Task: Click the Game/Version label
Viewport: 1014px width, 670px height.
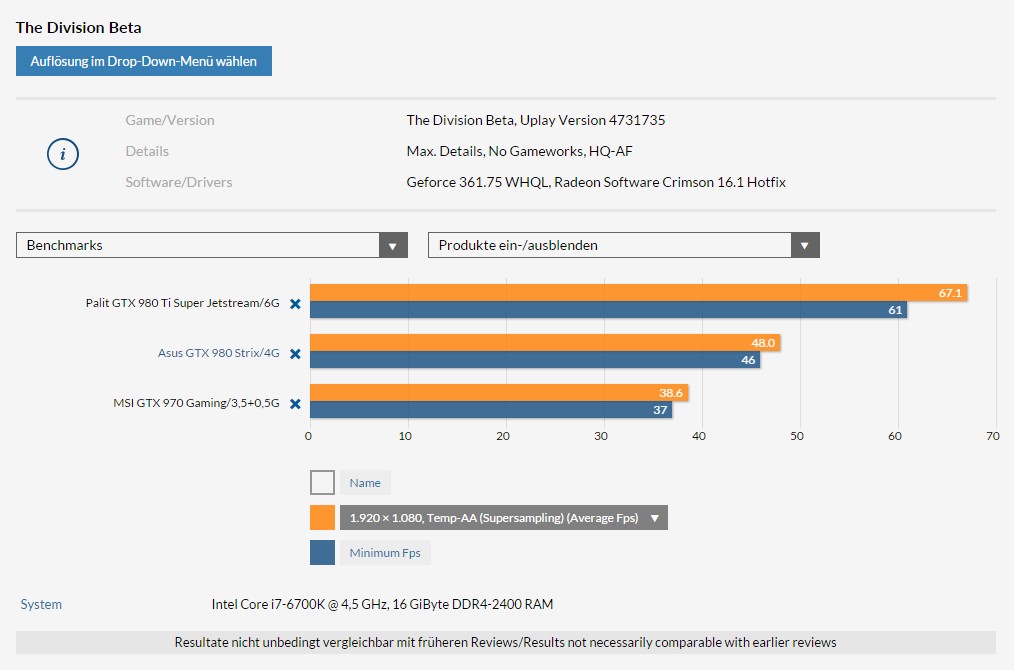Action: tap(170, 120)
